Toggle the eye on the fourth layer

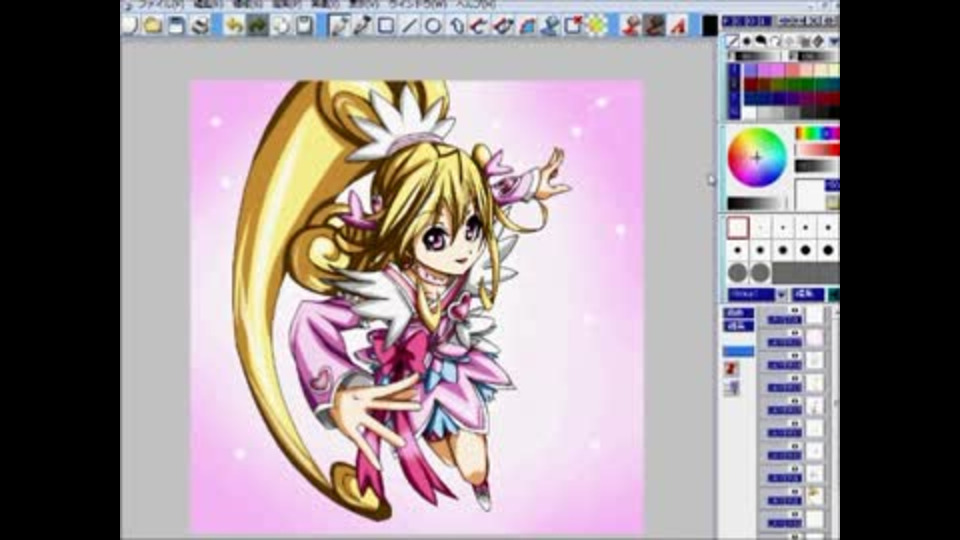795,378
